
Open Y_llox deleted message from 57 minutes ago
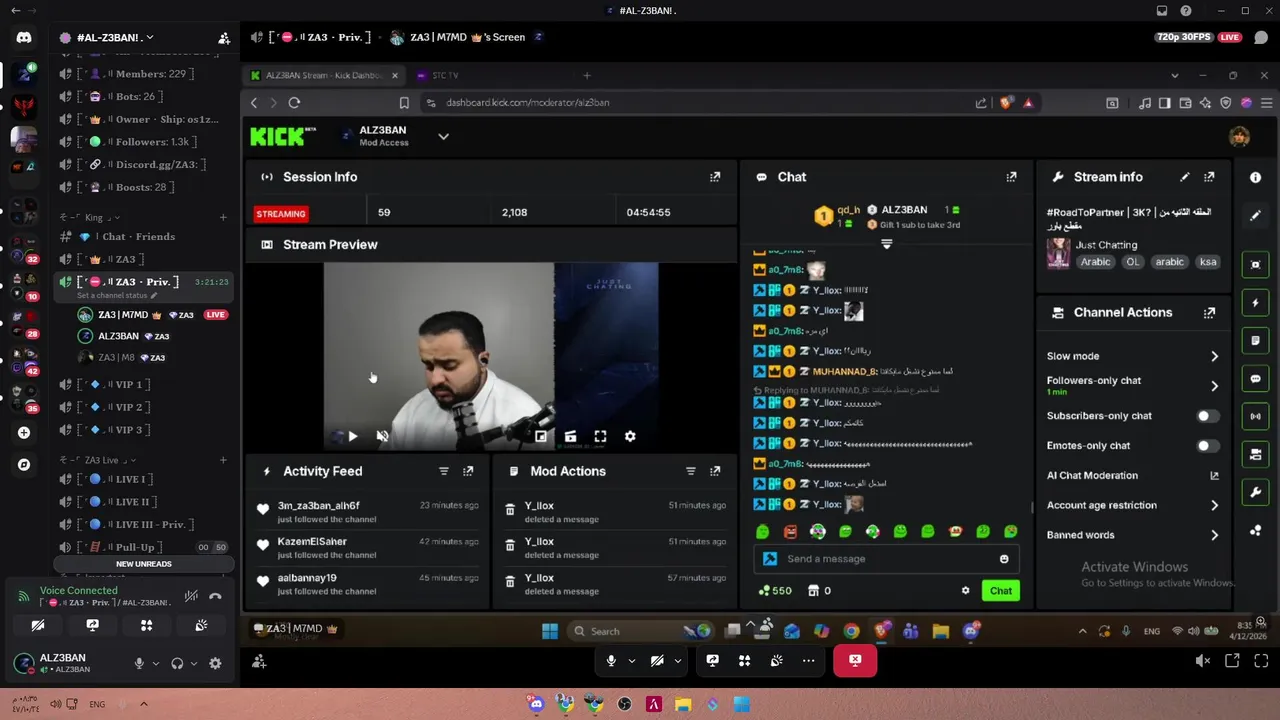click(x=617, y=584)
